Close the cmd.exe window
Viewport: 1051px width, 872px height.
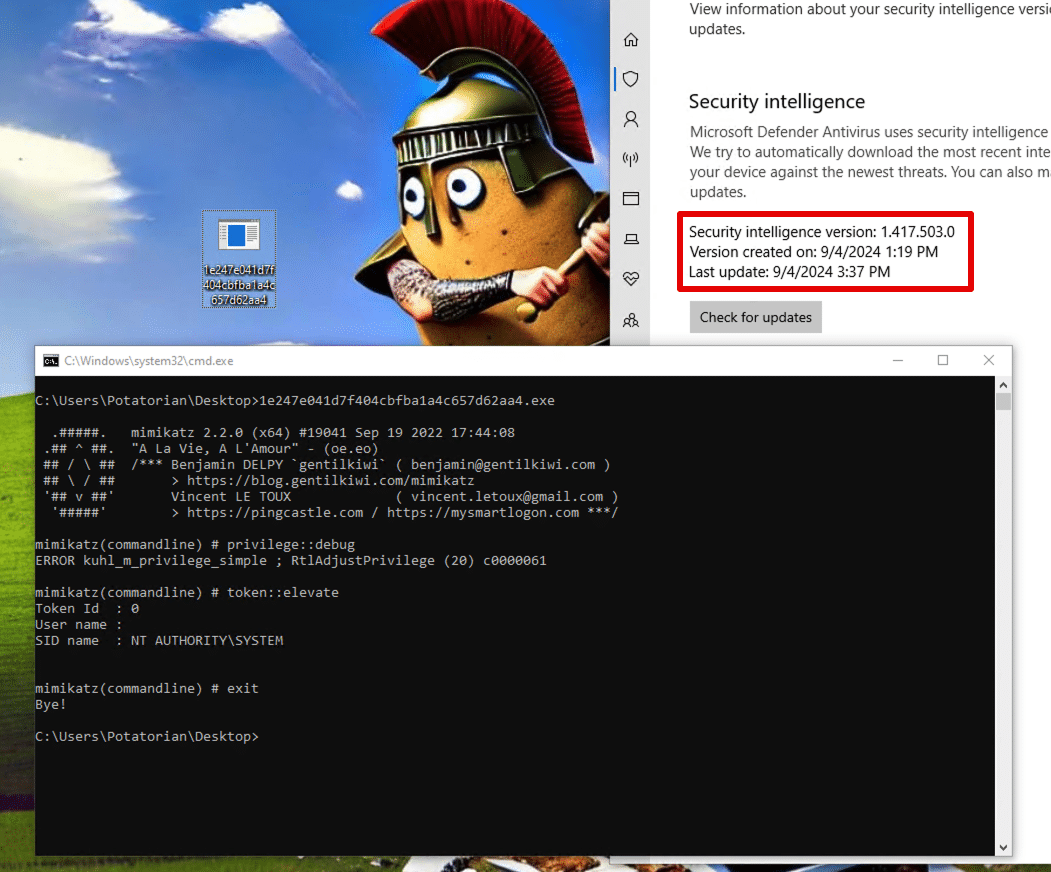989,361
